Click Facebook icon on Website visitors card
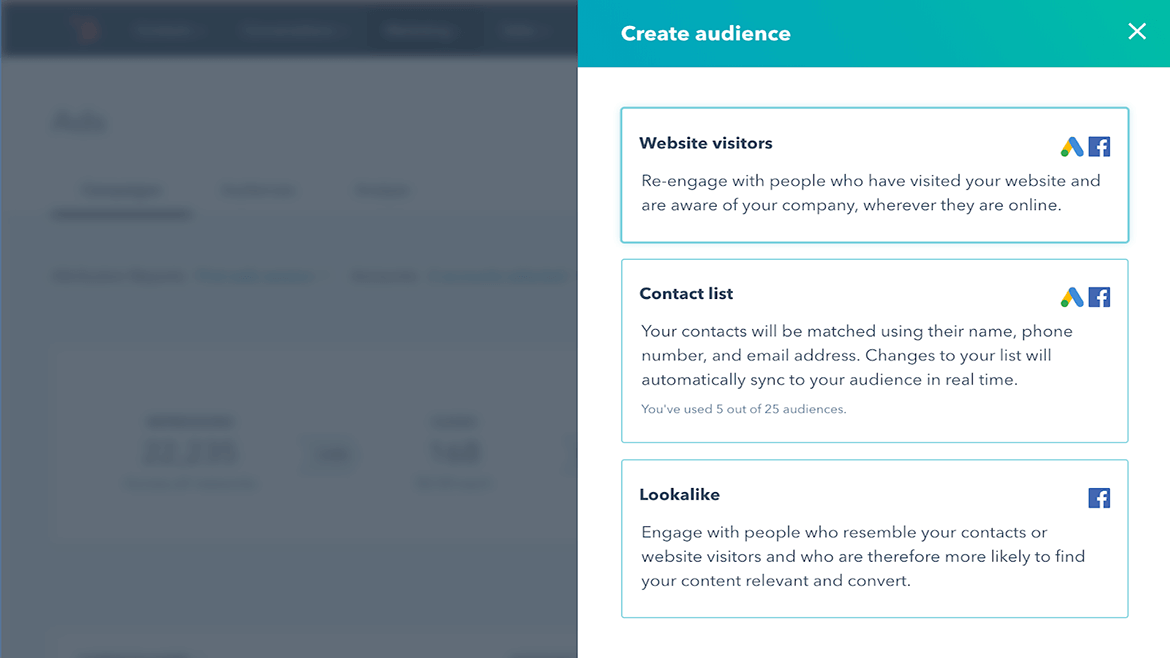Screen dimensions: 1170x658 [1099, 147]
